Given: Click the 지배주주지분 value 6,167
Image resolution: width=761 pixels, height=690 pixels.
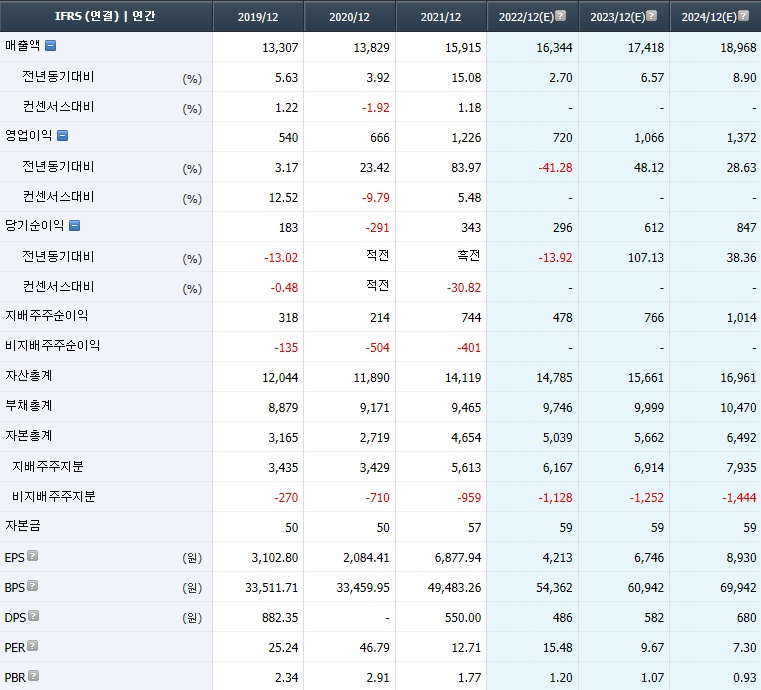Looking at the screenshot, I should [x=558, y=468].
